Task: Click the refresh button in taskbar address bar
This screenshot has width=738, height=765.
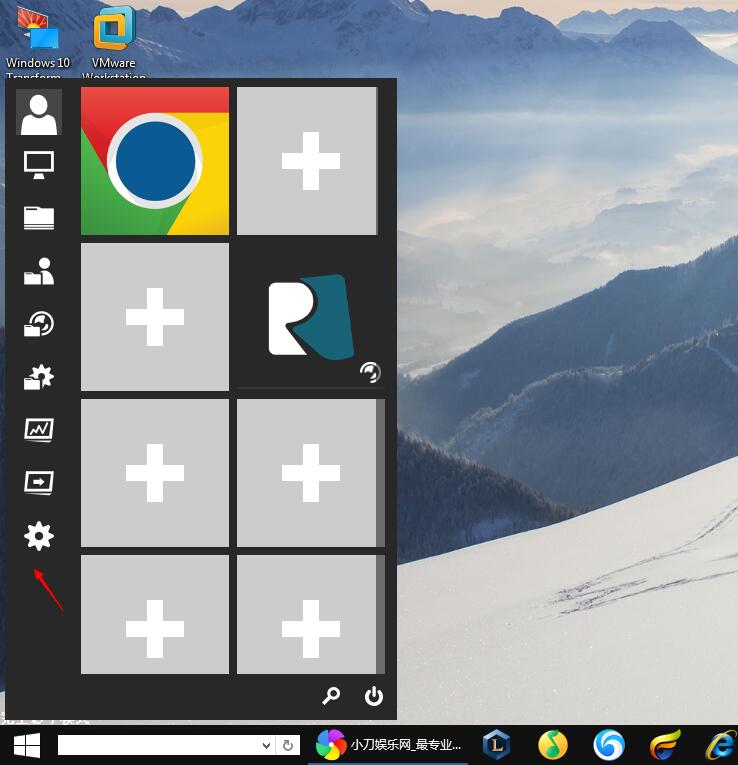Action: [x=288, y=745]
